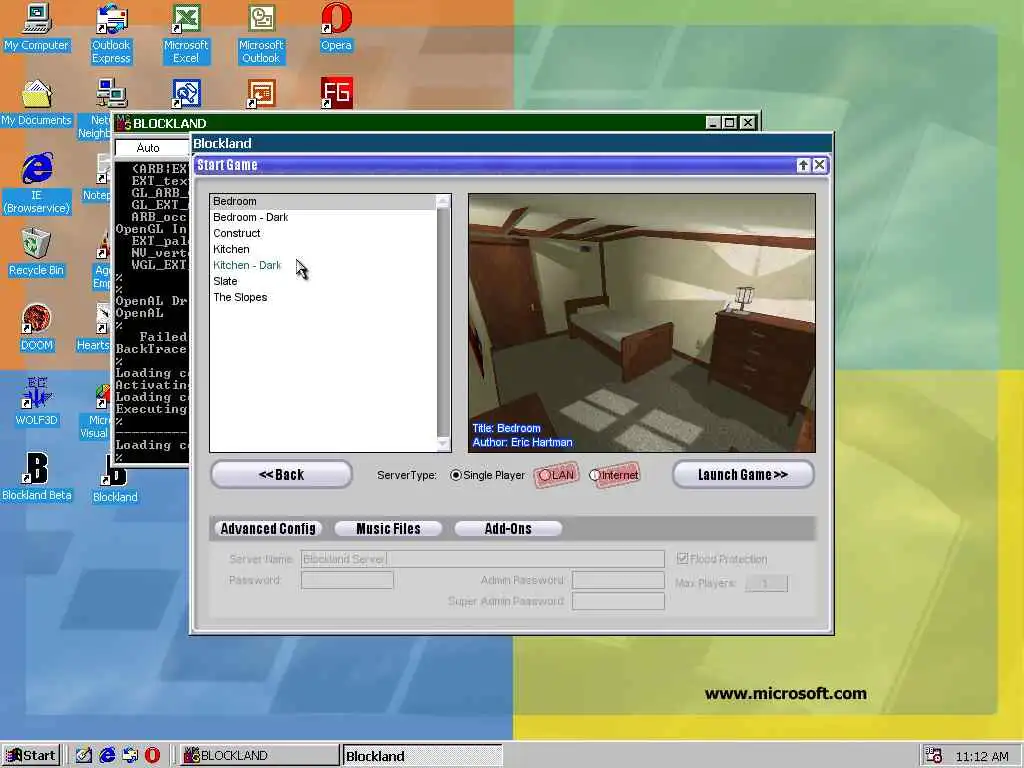
Task: Click the red FG desktop icon
Action: 336,93
